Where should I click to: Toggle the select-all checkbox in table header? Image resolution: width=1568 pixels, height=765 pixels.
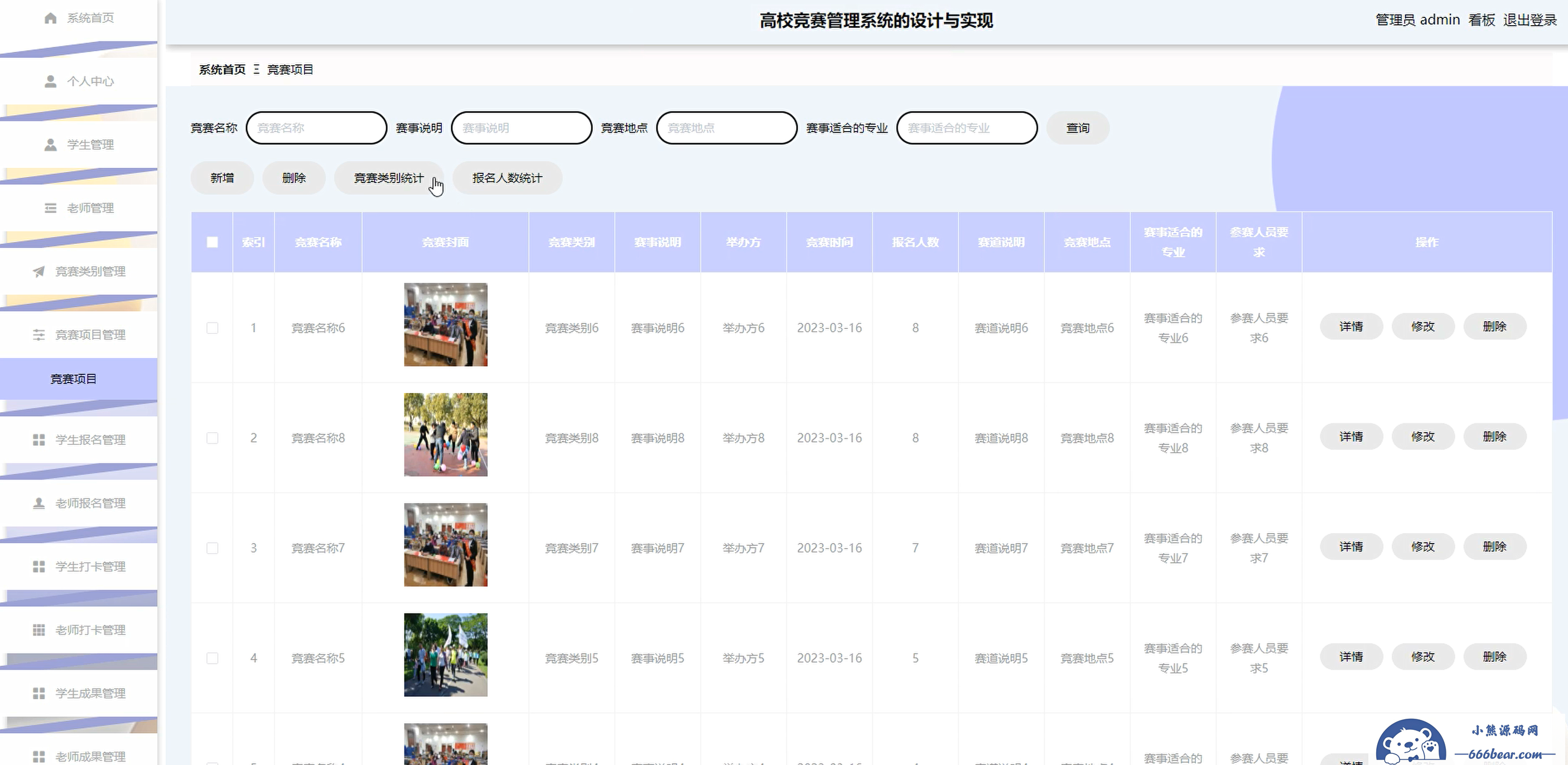tap(212, 242)
